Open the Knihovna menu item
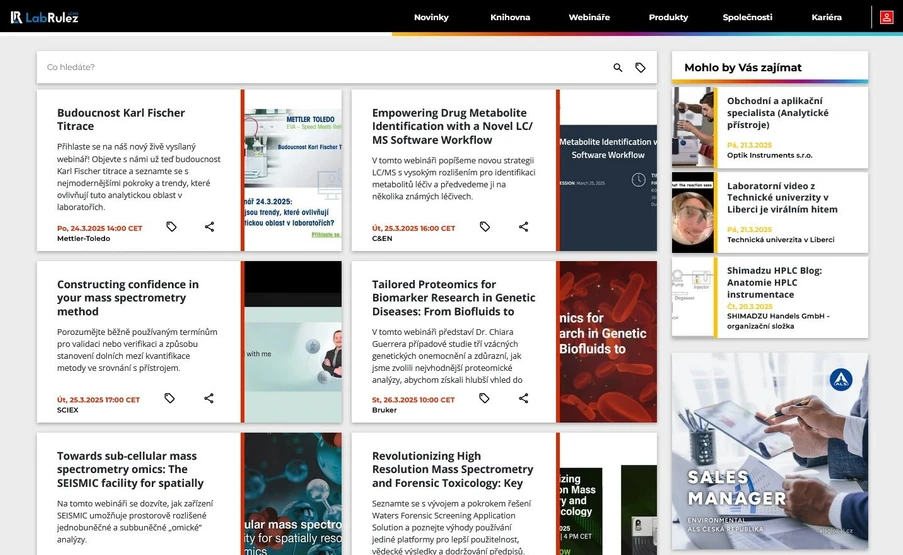This screenshot has width=903, height=555. (510, 17)
